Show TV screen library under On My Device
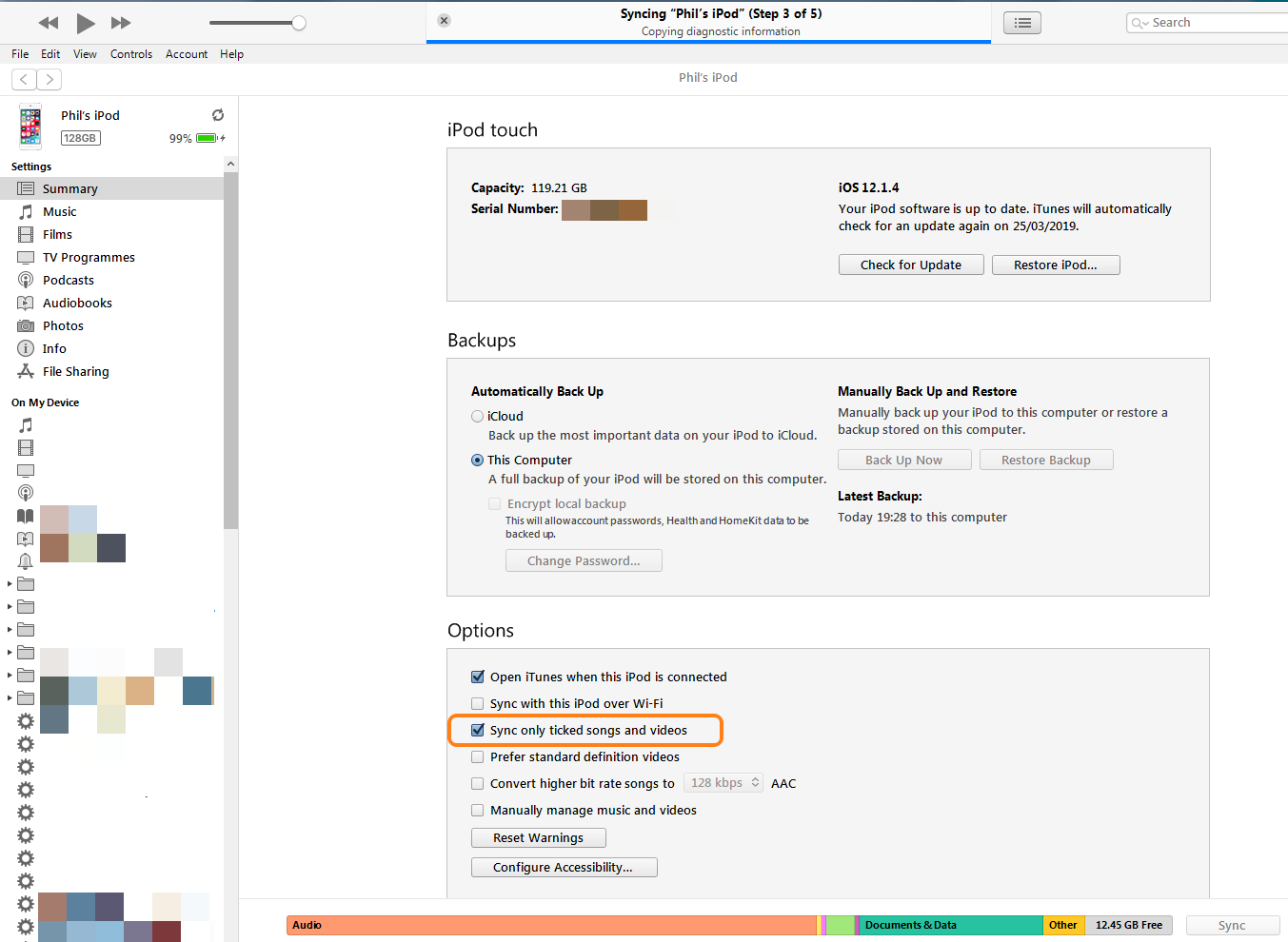 [26, 470]
